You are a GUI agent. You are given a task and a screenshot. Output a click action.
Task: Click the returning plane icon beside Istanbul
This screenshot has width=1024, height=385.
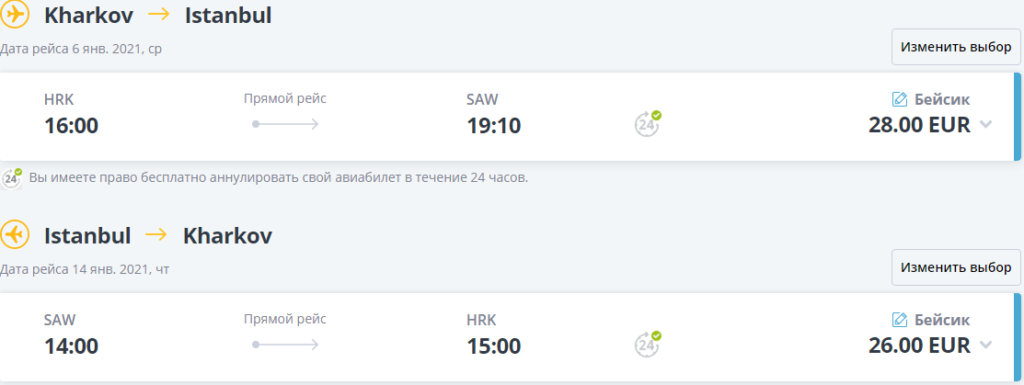coord(14,235)
